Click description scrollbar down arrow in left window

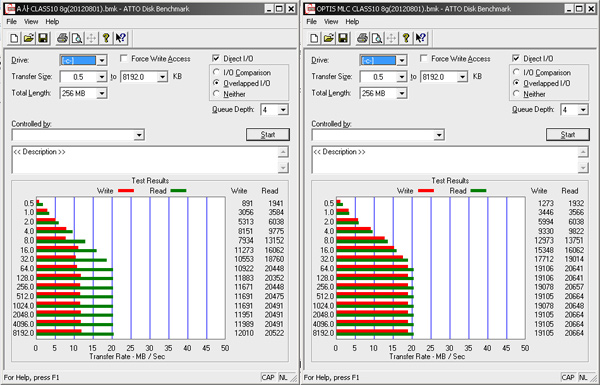283,168
